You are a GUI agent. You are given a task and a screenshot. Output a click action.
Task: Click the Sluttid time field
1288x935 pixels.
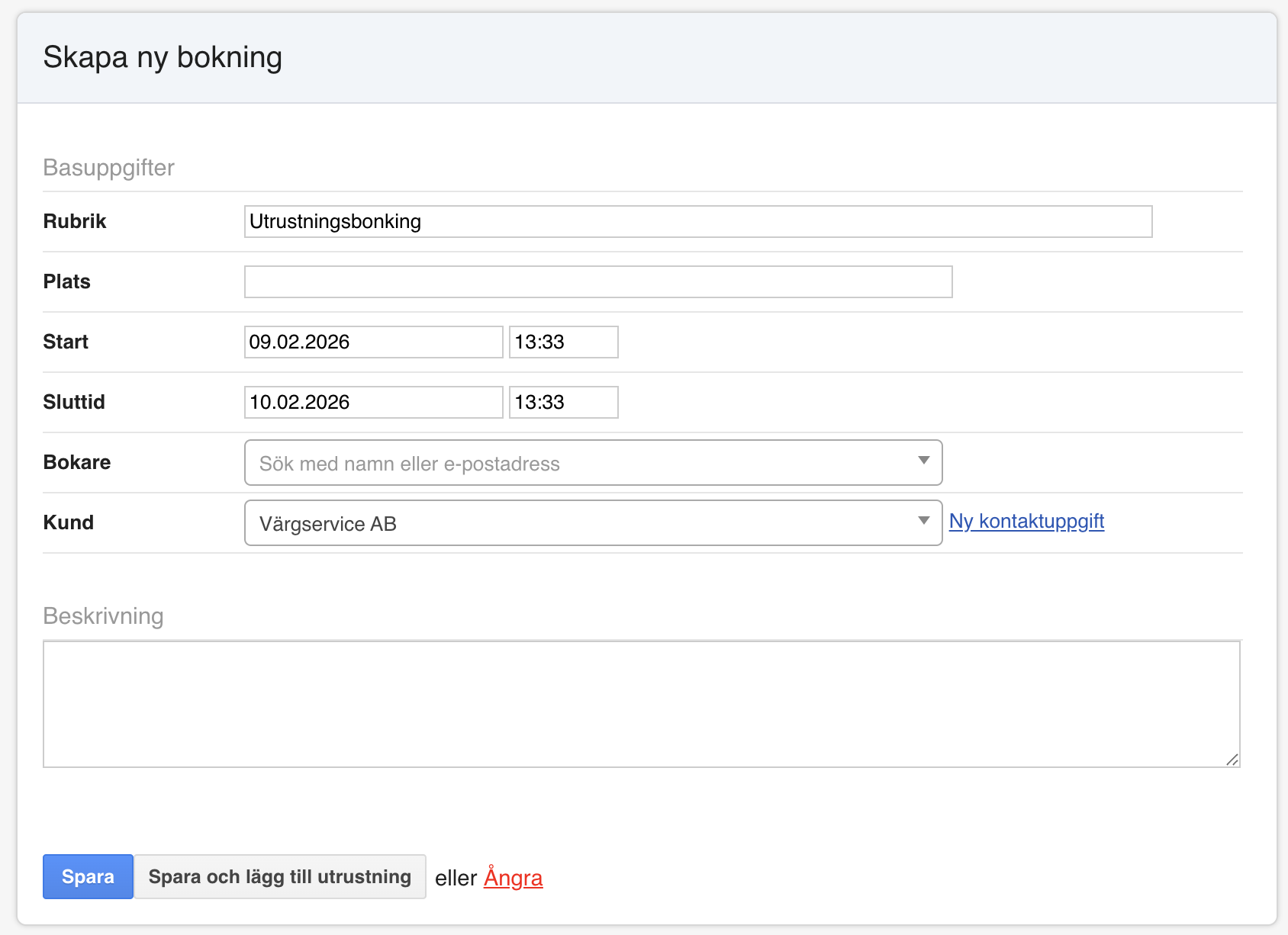563,403
